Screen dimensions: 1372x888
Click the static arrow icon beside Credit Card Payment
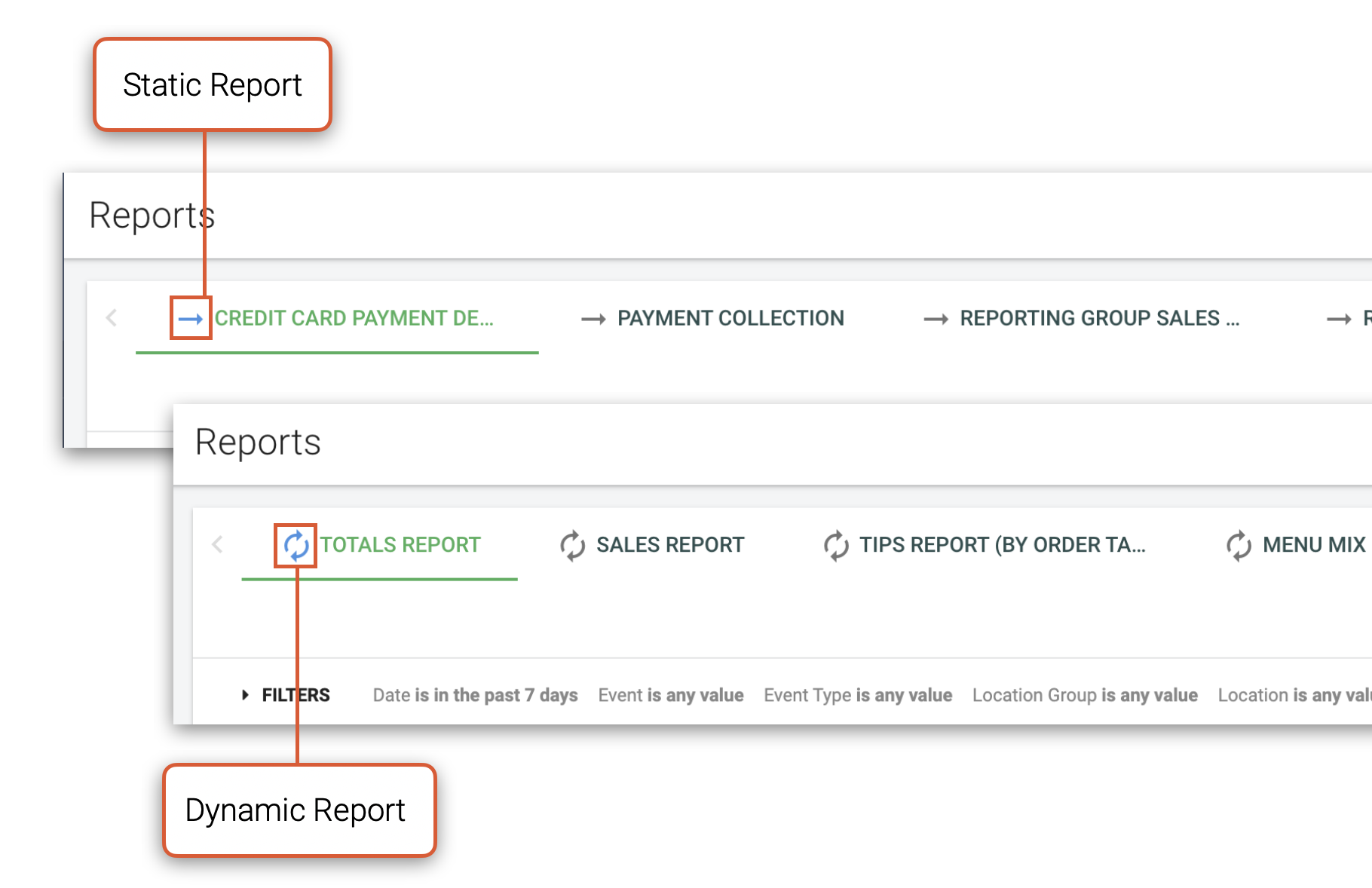[x=191, y=318]
